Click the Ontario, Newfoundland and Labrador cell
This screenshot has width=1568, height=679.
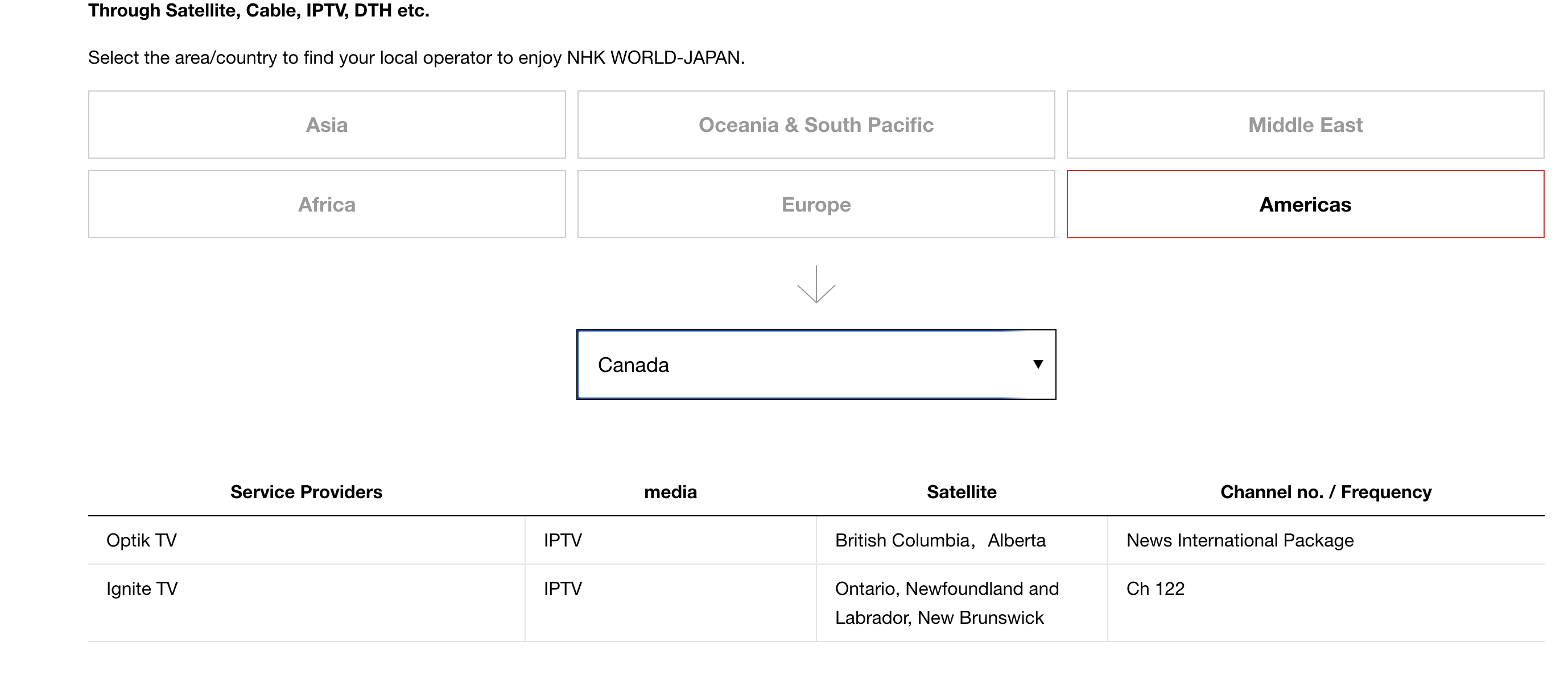tap(947, 603)
